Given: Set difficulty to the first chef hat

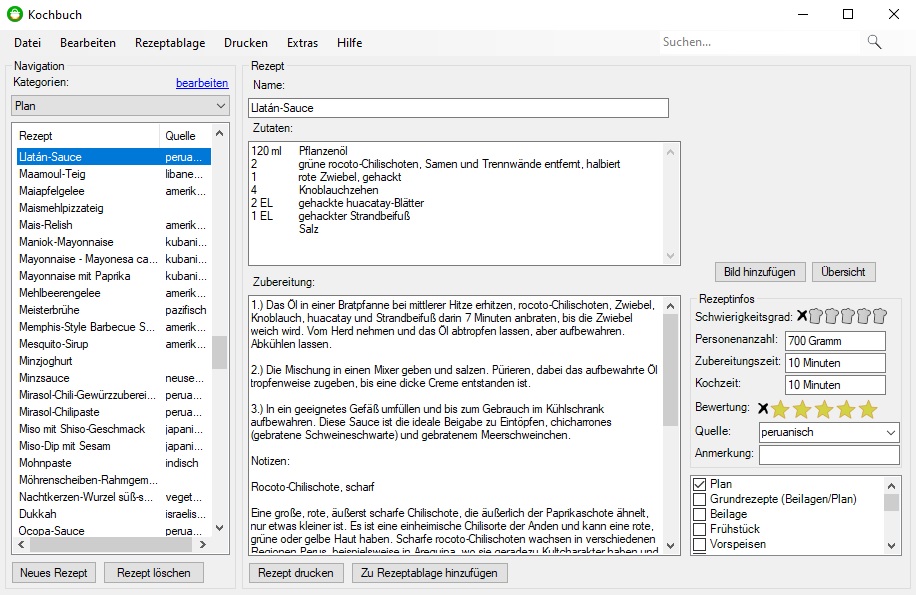Looking at the screenshot, I should 816,316.
